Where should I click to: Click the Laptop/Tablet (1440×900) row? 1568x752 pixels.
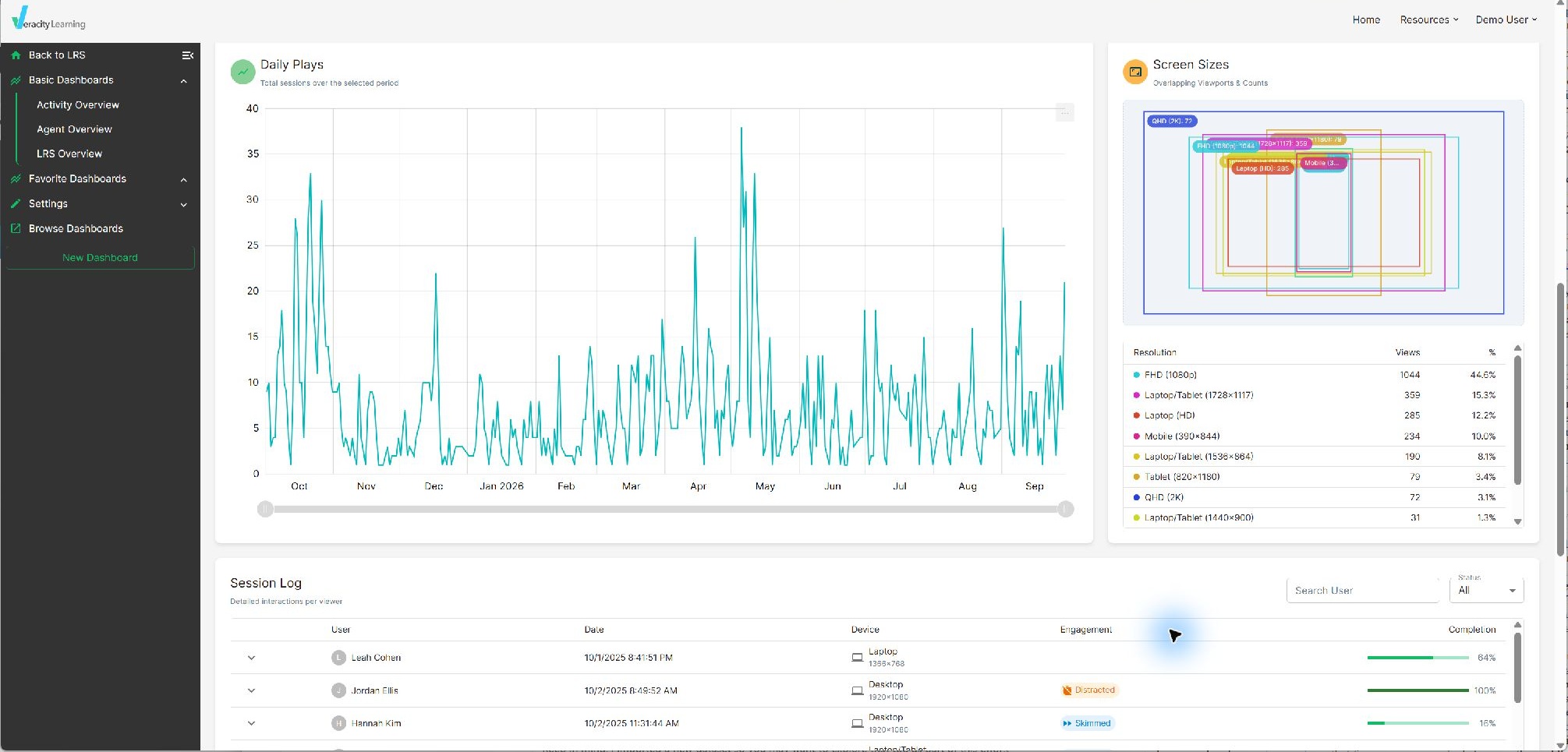[x=1315, y=517]
